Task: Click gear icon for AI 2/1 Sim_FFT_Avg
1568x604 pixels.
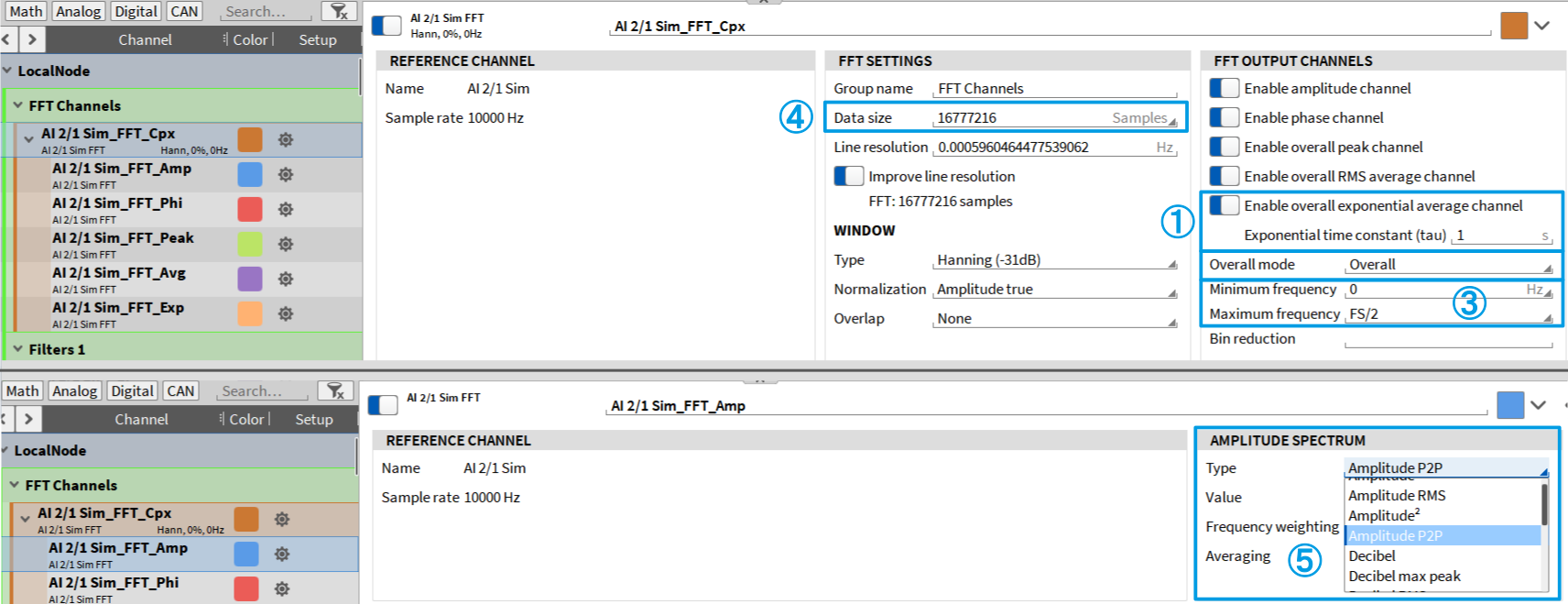Action: click(286, 280)
